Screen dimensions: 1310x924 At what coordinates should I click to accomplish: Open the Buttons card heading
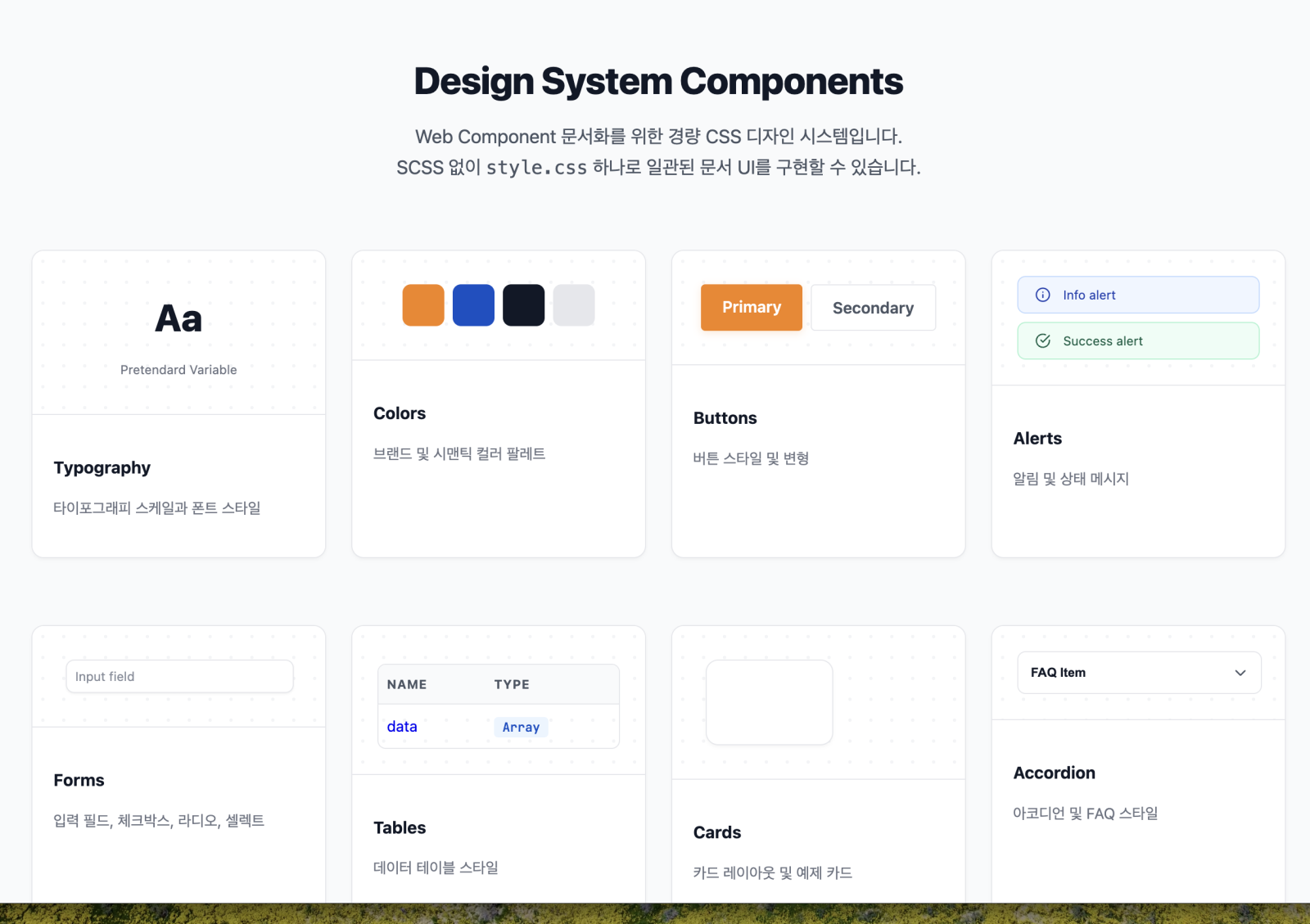[x=725, y=418]
